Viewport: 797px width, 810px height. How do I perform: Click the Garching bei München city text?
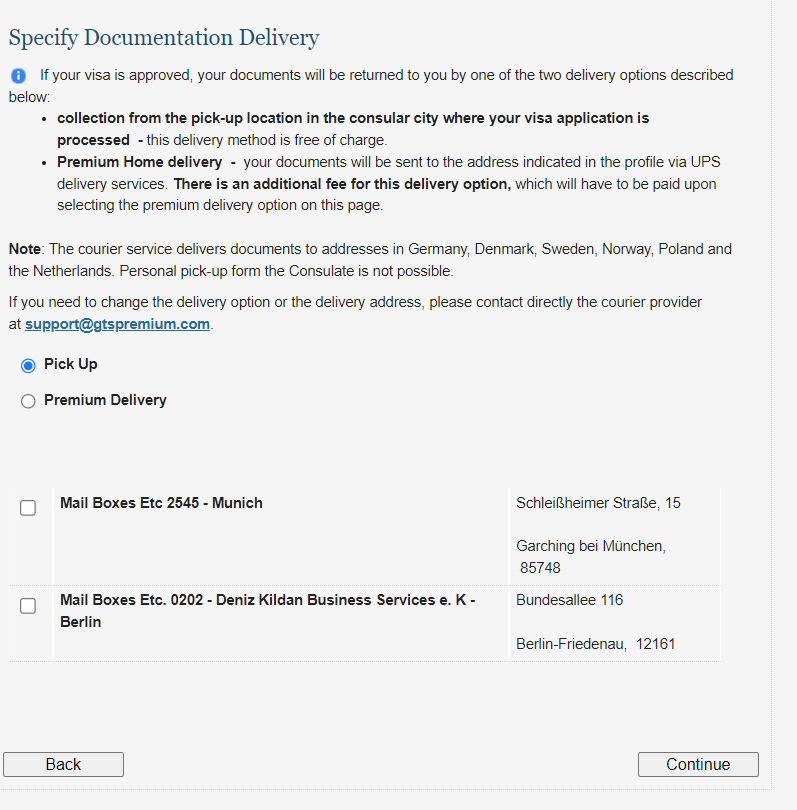[x=591, y=546]
